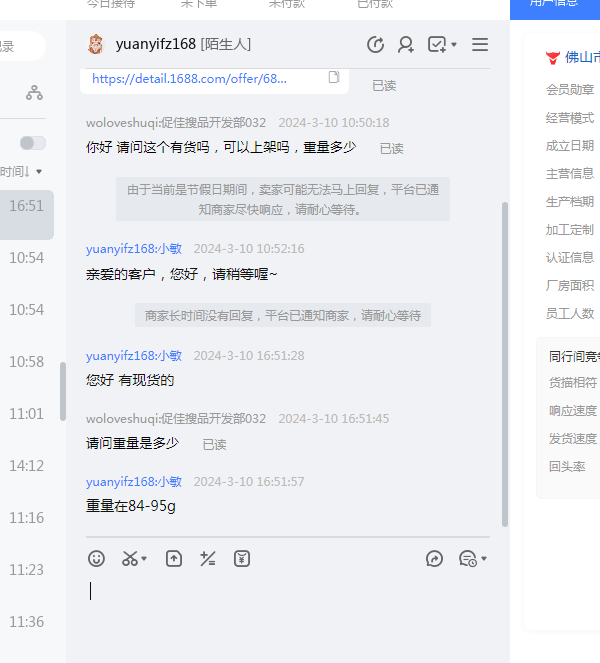This screenshot has width=600, height=663.
Task: Toggle the switch in left sidebar
Action: 33,143
